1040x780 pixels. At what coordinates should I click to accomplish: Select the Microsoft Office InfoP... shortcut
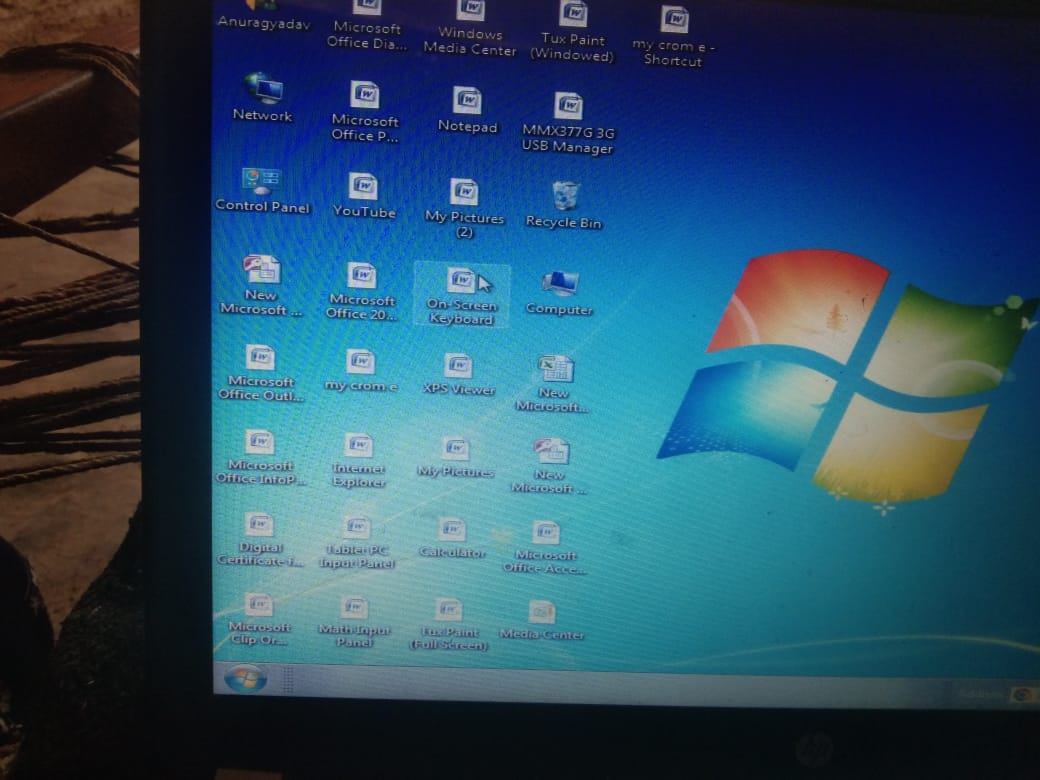tap(260, 457)
